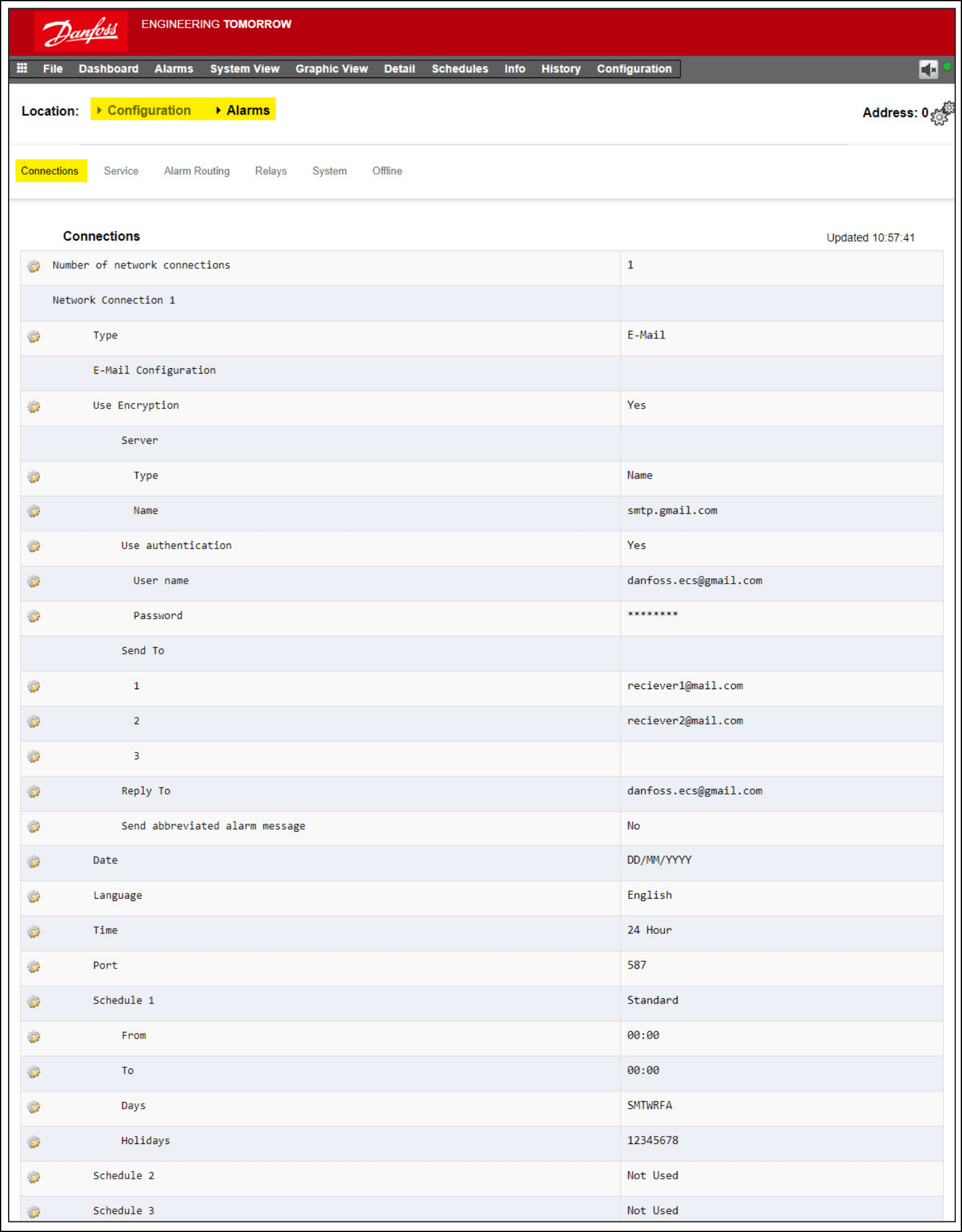Image resolution: width=962 pixels, height=1232 pixels.
Task: Click gear icon next to Port
Action: 34,967
